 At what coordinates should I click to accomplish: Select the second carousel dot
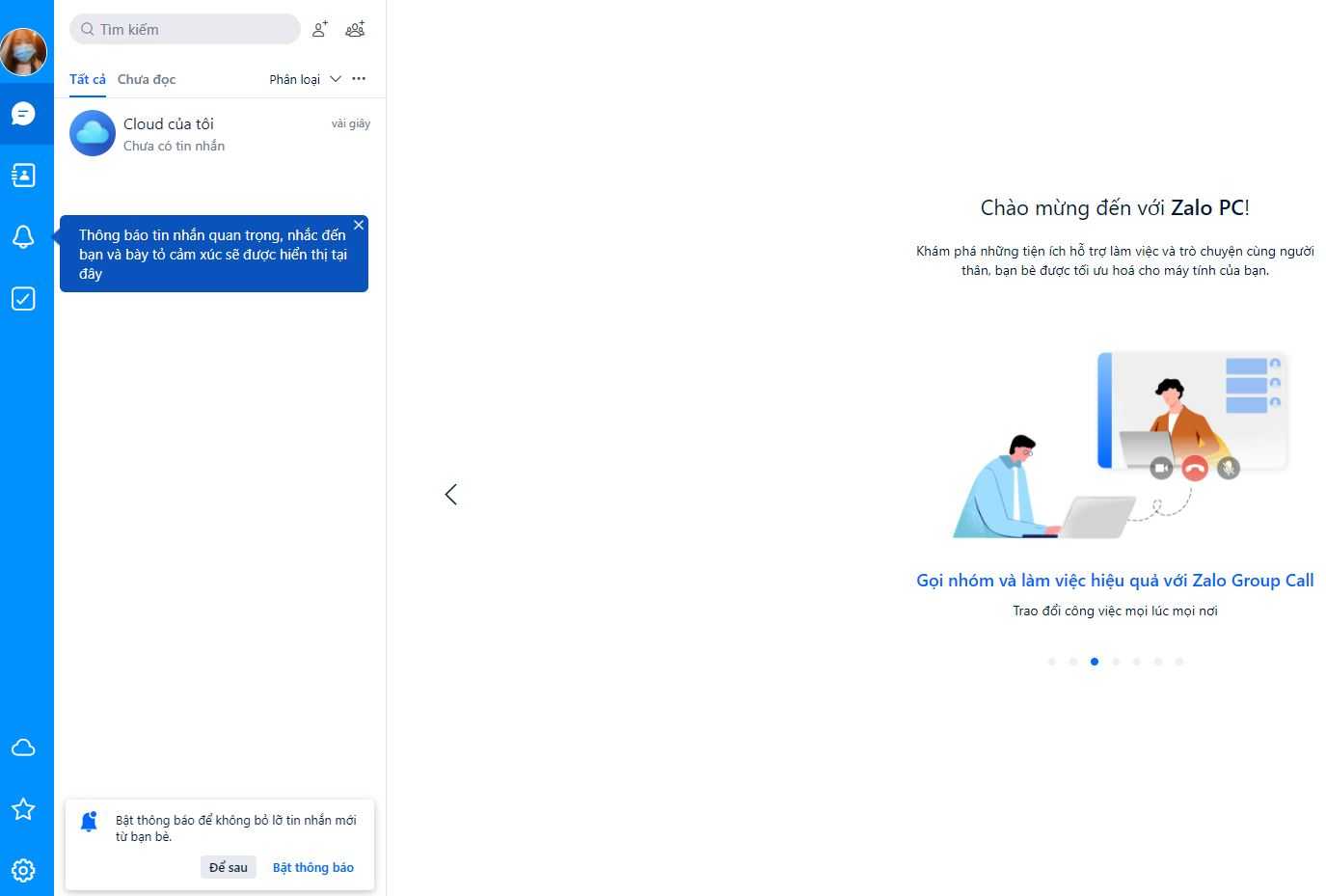coord(1072,662)
